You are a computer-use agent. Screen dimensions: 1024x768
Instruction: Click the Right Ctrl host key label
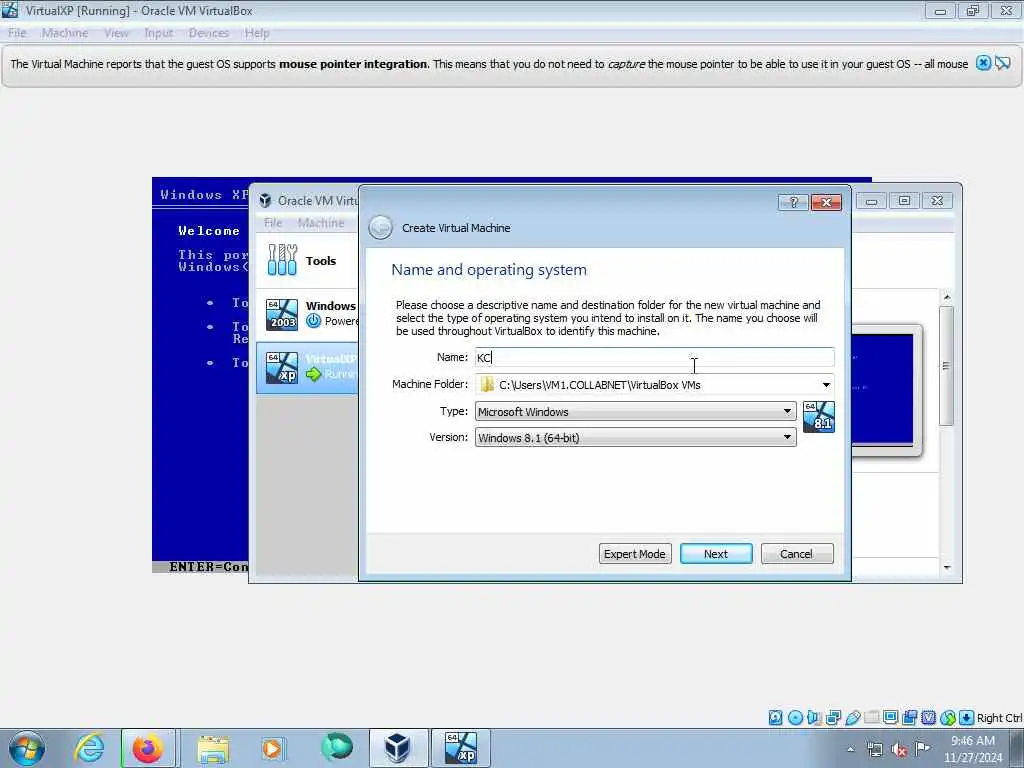[x=999, y=718]
